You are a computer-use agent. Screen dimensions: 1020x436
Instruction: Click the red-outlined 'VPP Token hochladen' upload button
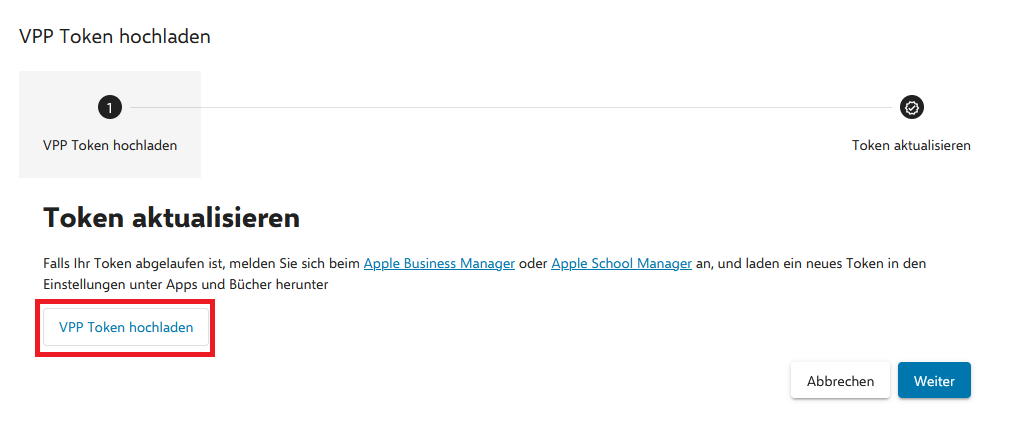pos(126,327)
